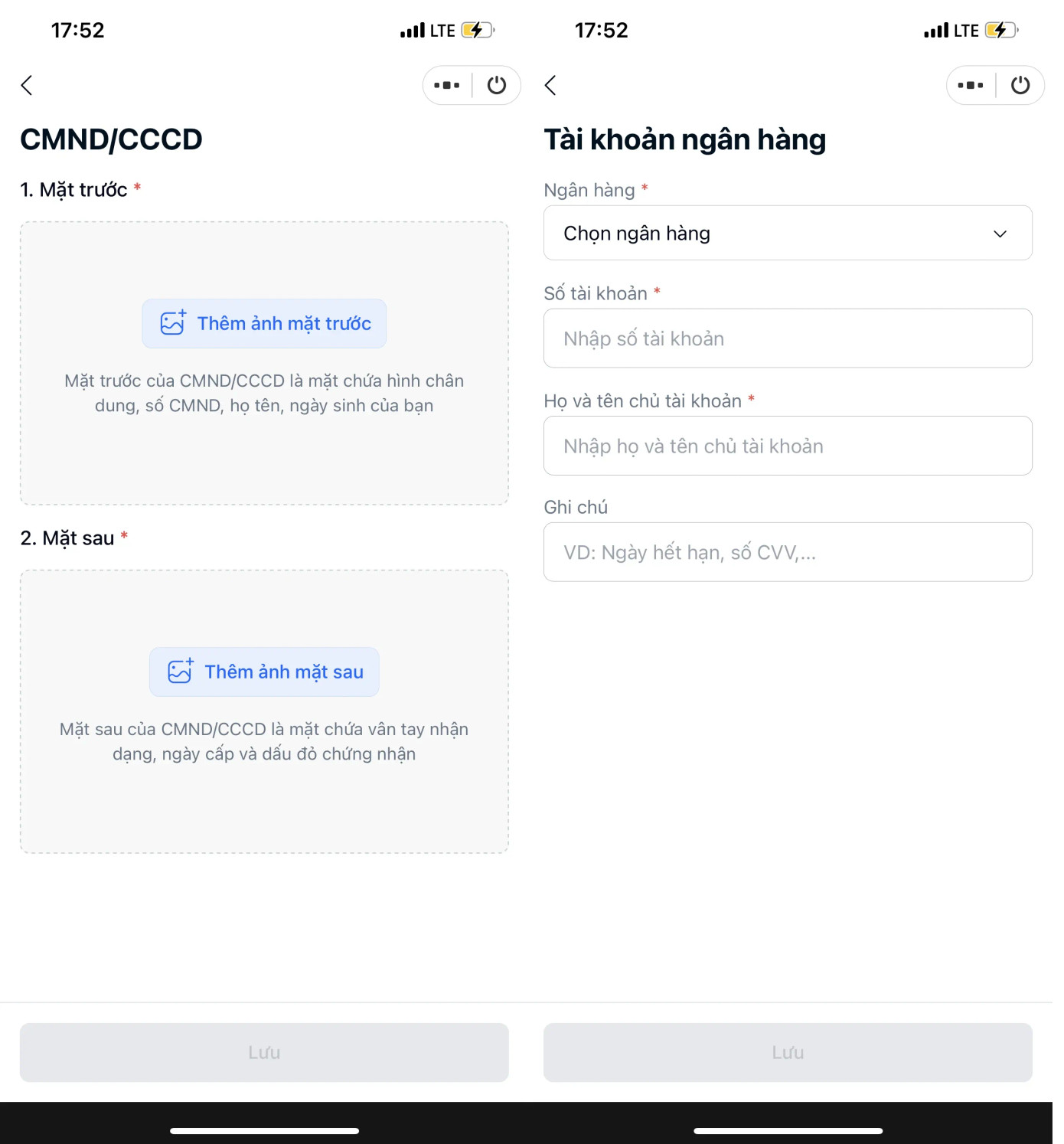
Task: Tap the add-image icon for the front photo
Action: (173, 323)
